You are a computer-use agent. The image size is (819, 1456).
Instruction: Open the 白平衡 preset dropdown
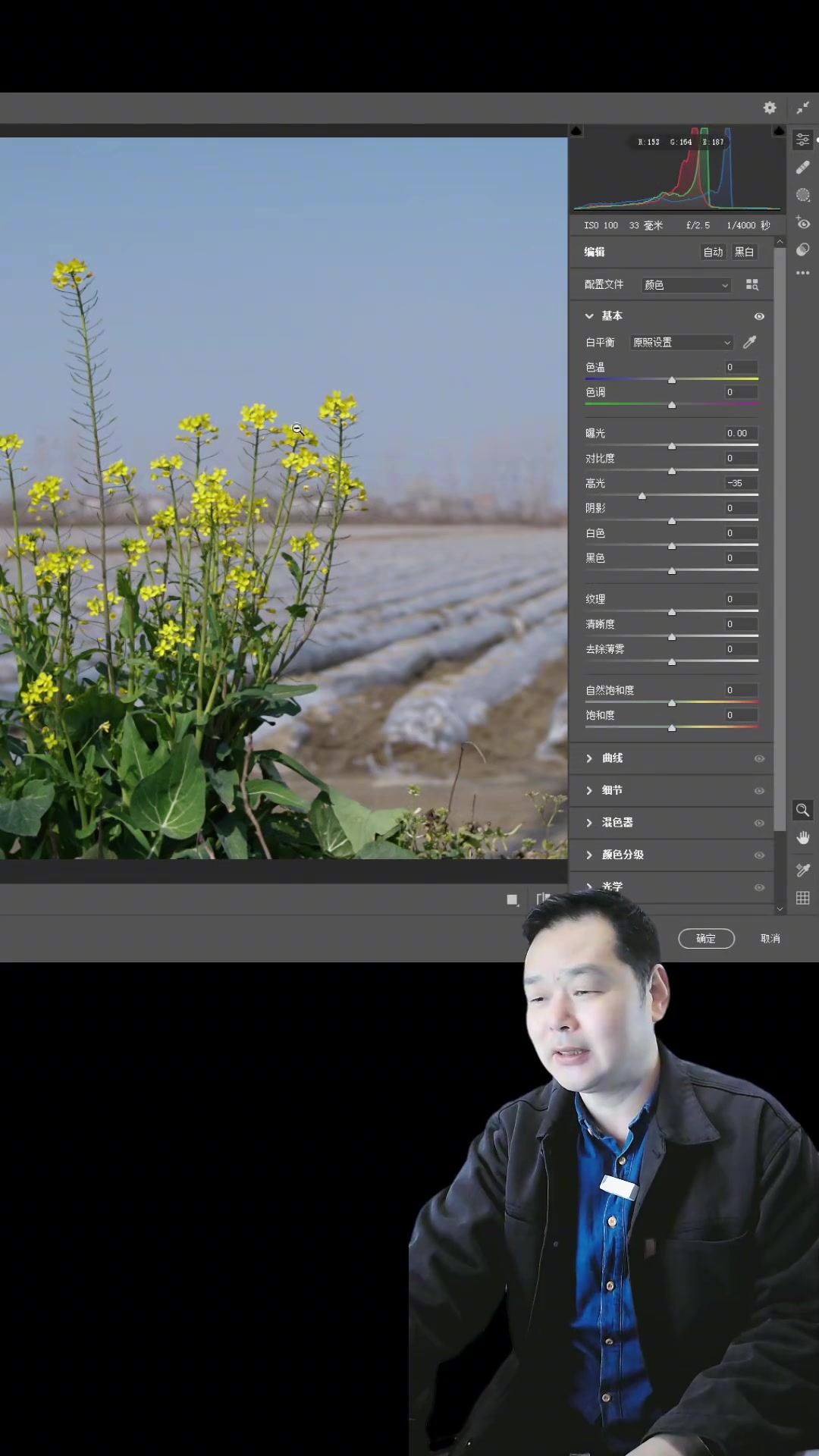(682, 342)
